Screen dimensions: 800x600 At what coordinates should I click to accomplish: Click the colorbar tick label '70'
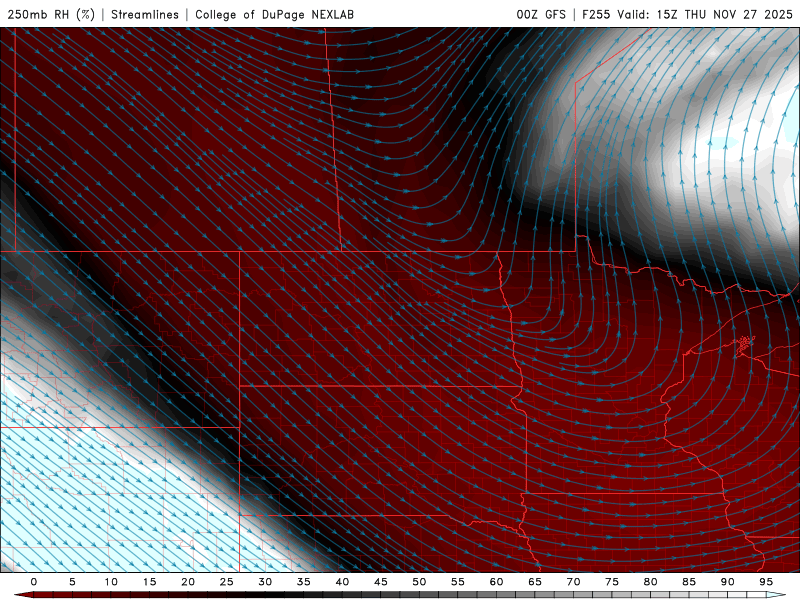click(573, 582)
